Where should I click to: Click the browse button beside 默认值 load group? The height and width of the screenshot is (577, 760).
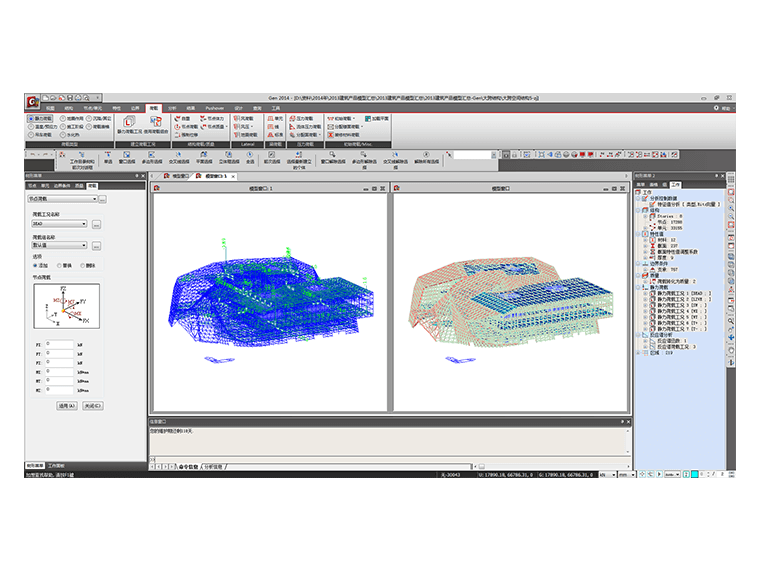point(96,246)
